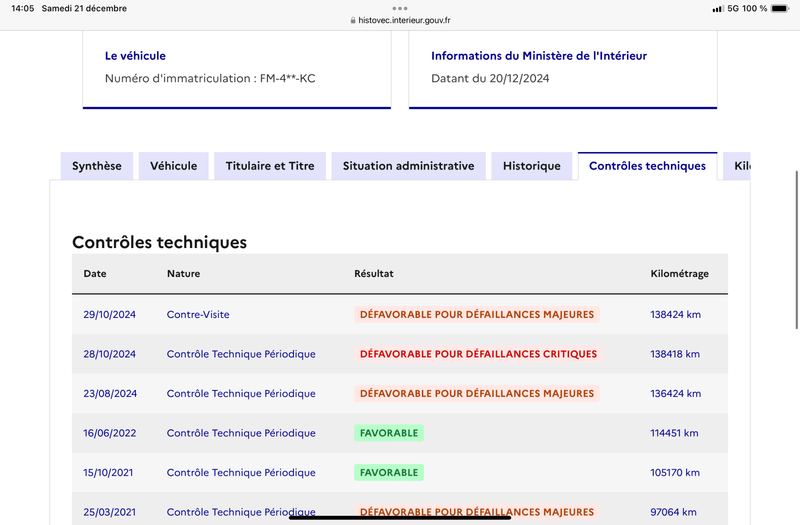This screenshot has height=525, width=800.
Task: Tap the 5G network indicator
Action: coord(733,9)
